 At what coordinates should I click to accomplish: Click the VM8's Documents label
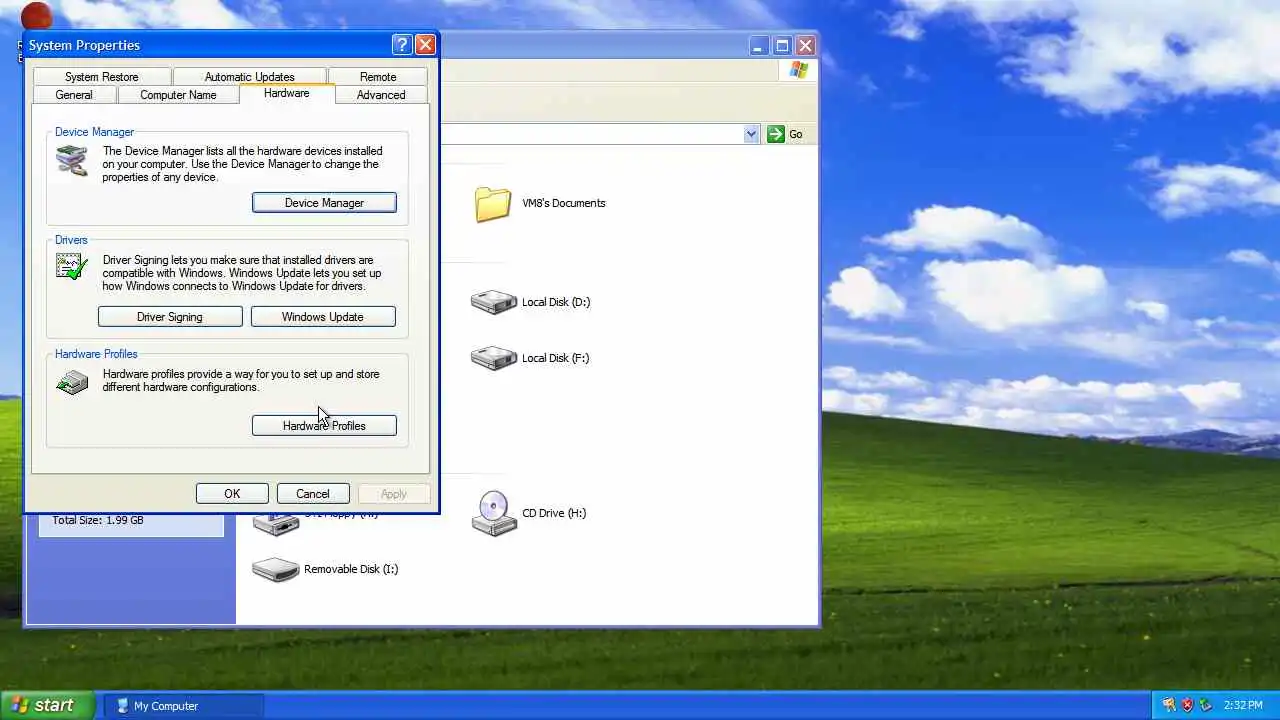(564, 203)
